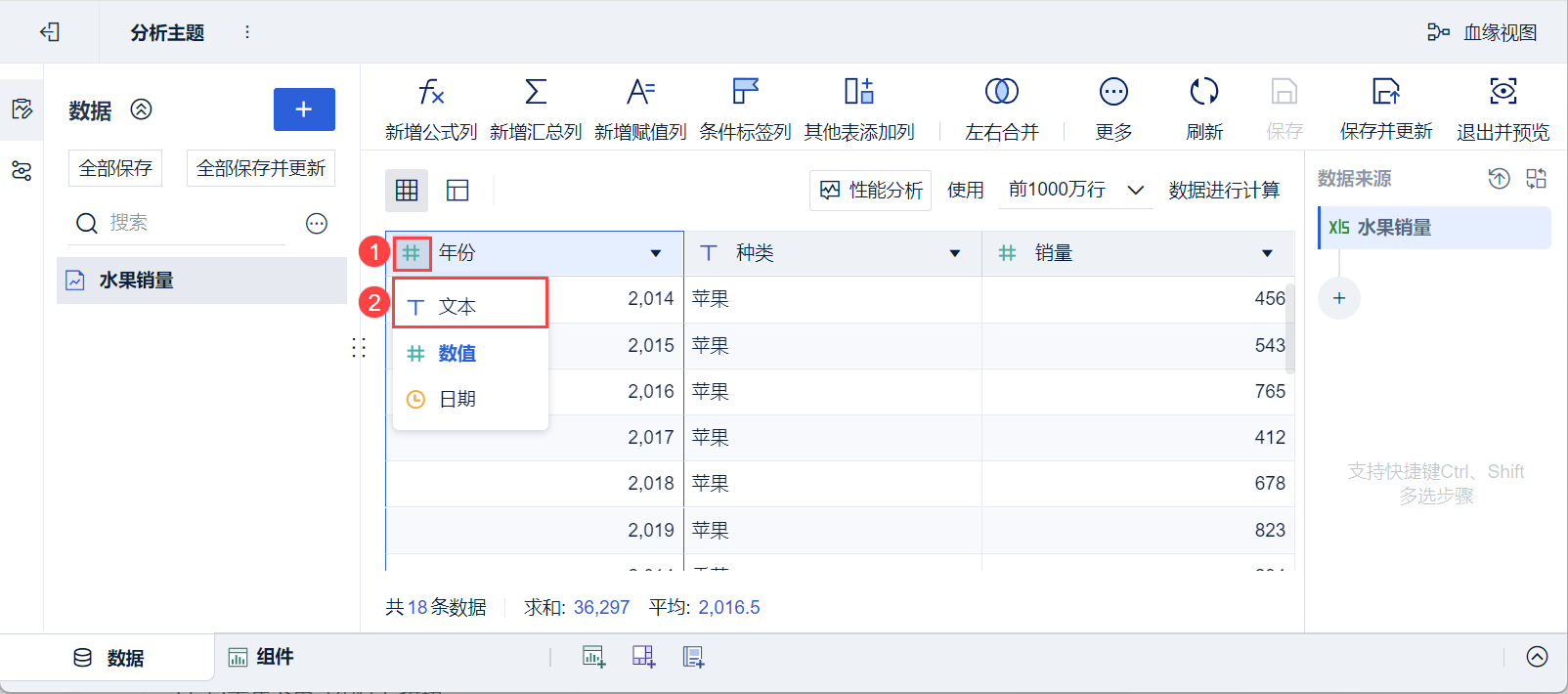Image resolution: width=1568 pixels, height=694 pixels.
Task: Click 退出并预览 to exit and preview
Action: (x=1503, y=108)
